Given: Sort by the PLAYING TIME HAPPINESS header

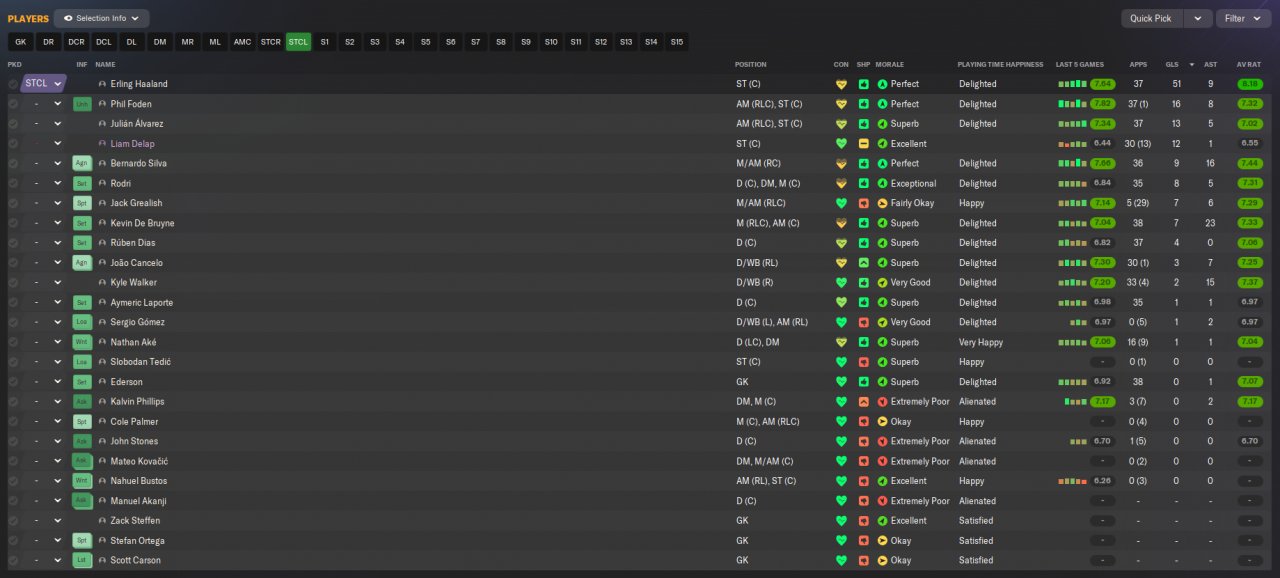Looking at the screenshot, I should pyautogui.click(x=1000, y=65).
